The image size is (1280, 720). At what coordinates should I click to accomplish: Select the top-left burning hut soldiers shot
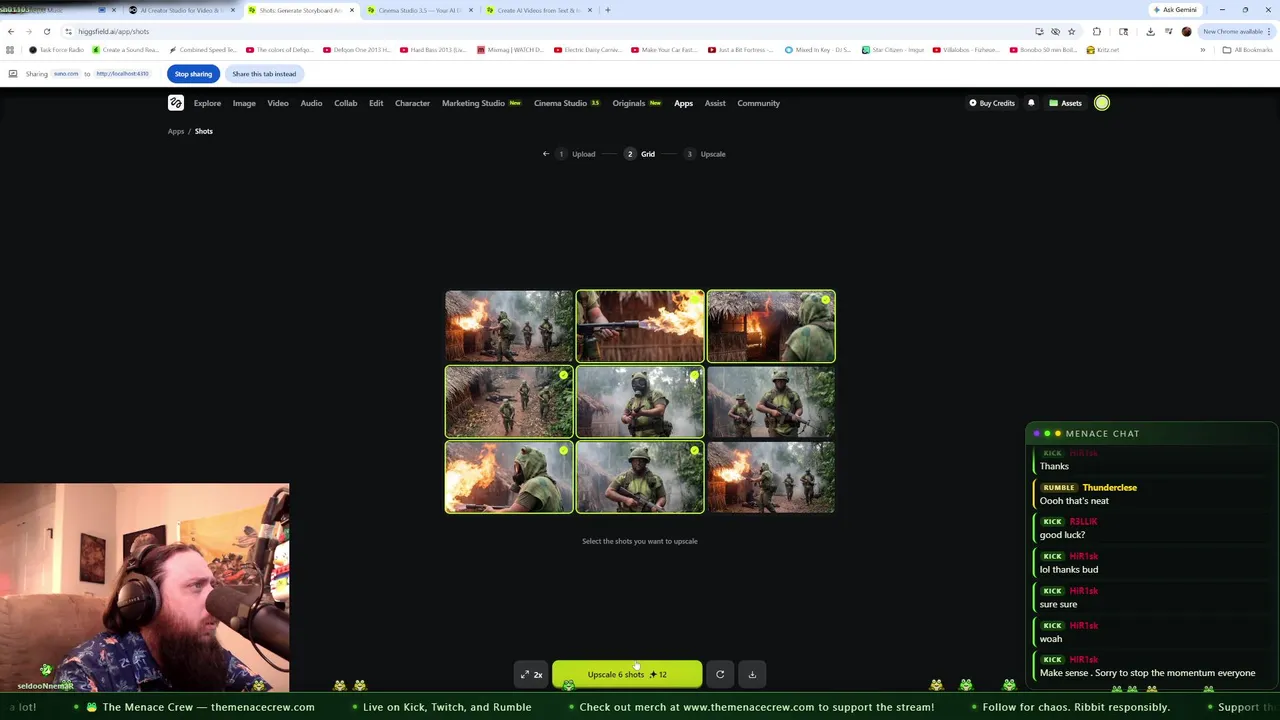point(509,326)
